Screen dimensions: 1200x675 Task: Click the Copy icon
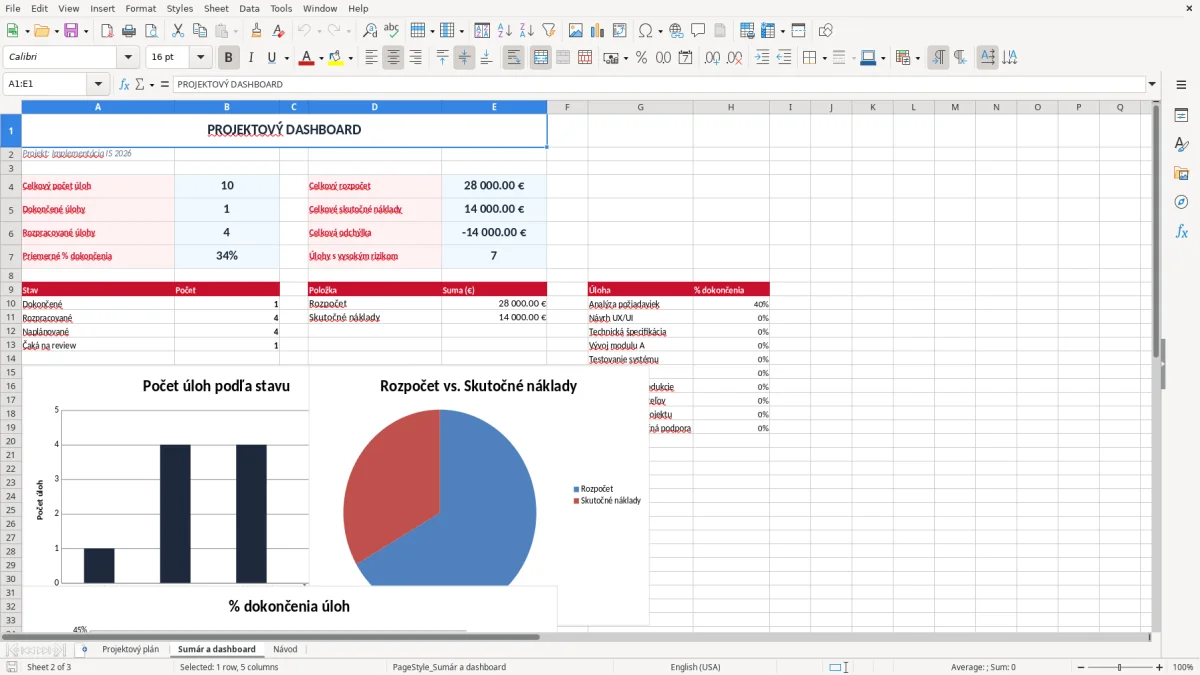click(x=199, y=31)
